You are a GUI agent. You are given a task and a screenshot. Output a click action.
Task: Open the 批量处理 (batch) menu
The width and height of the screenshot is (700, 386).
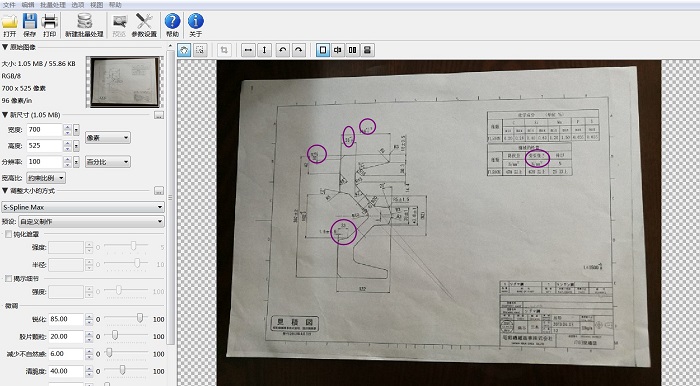(53, 5)
